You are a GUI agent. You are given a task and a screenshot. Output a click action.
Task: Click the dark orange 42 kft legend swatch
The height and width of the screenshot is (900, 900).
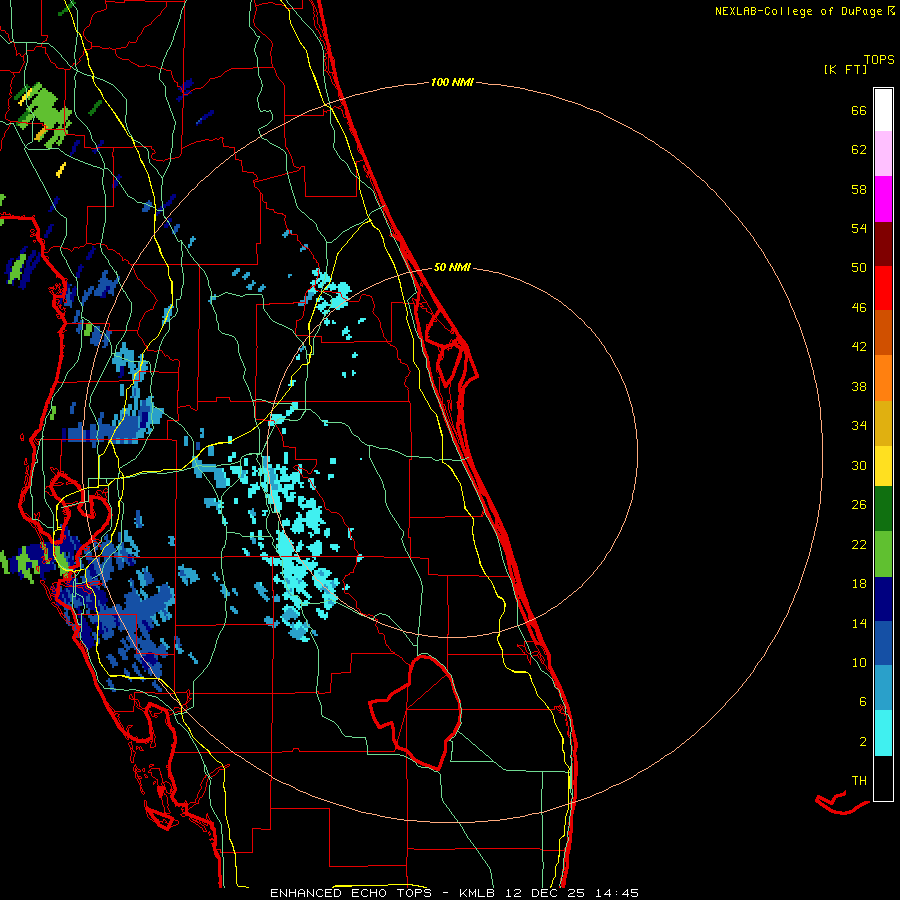point(883,332)
